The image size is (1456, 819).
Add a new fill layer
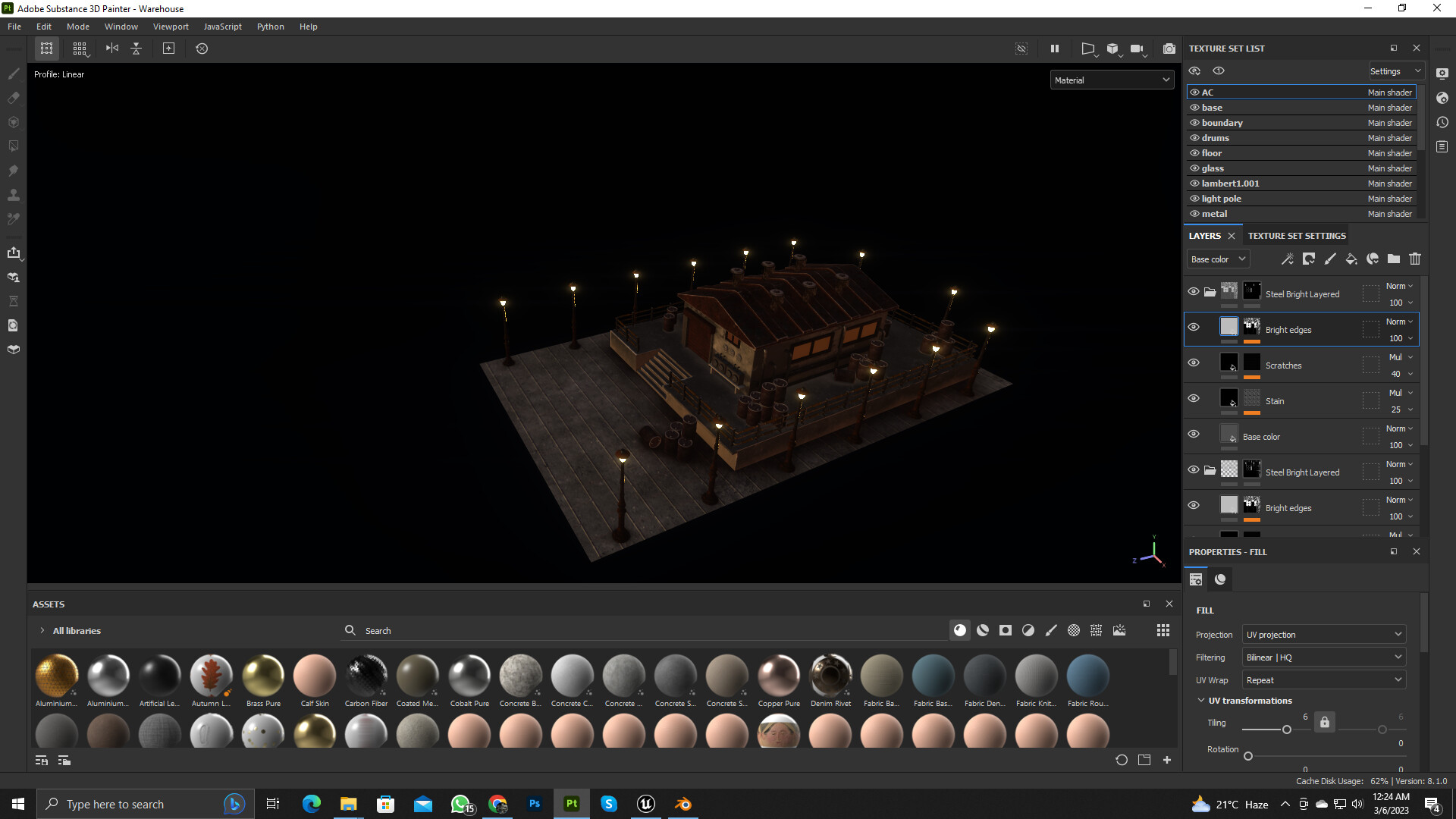1351,259
